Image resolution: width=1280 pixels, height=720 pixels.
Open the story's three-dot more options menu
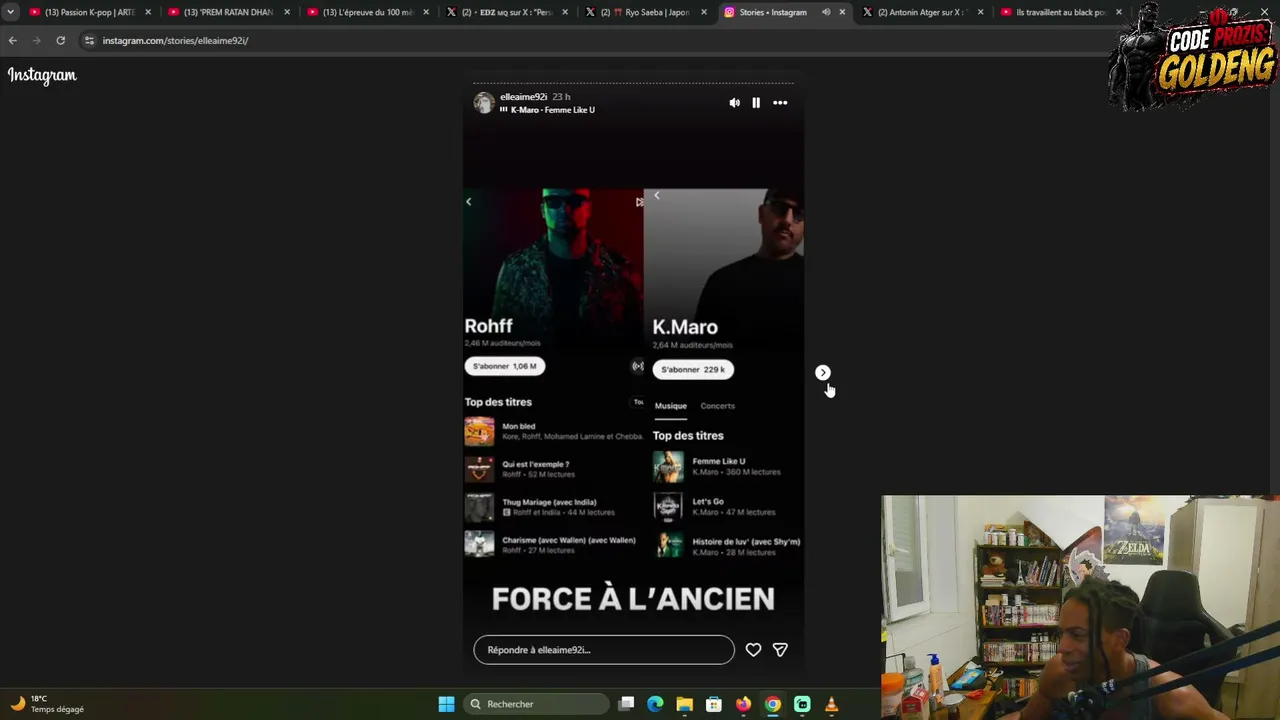coord(780,103)
